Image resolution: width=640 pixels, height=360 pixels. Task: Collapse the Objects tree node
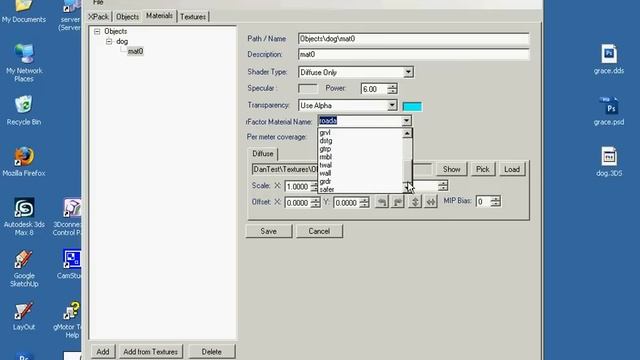coord(97,31)
